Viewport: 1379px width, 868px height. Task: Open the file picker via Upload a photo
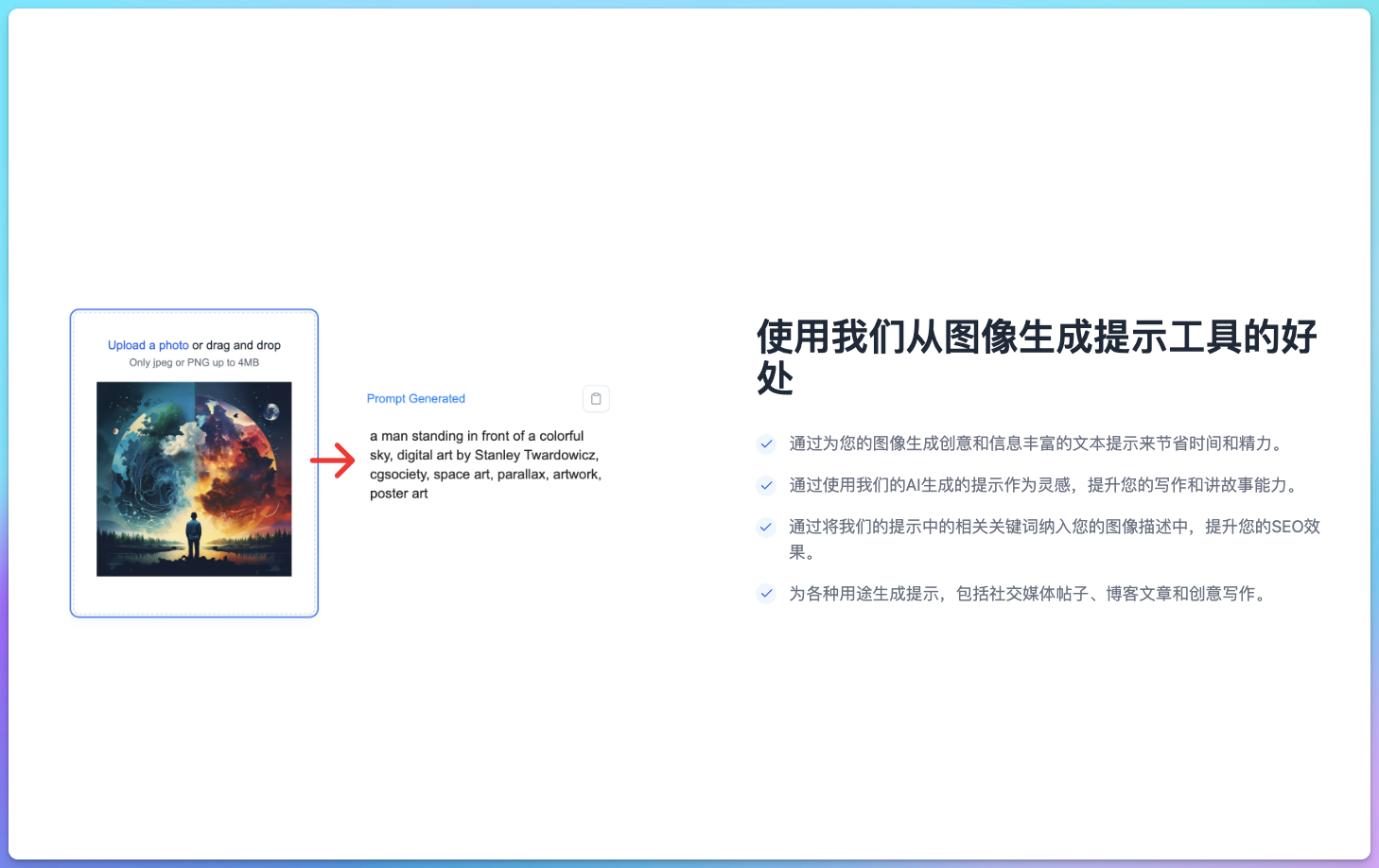(x=148, y=344)
